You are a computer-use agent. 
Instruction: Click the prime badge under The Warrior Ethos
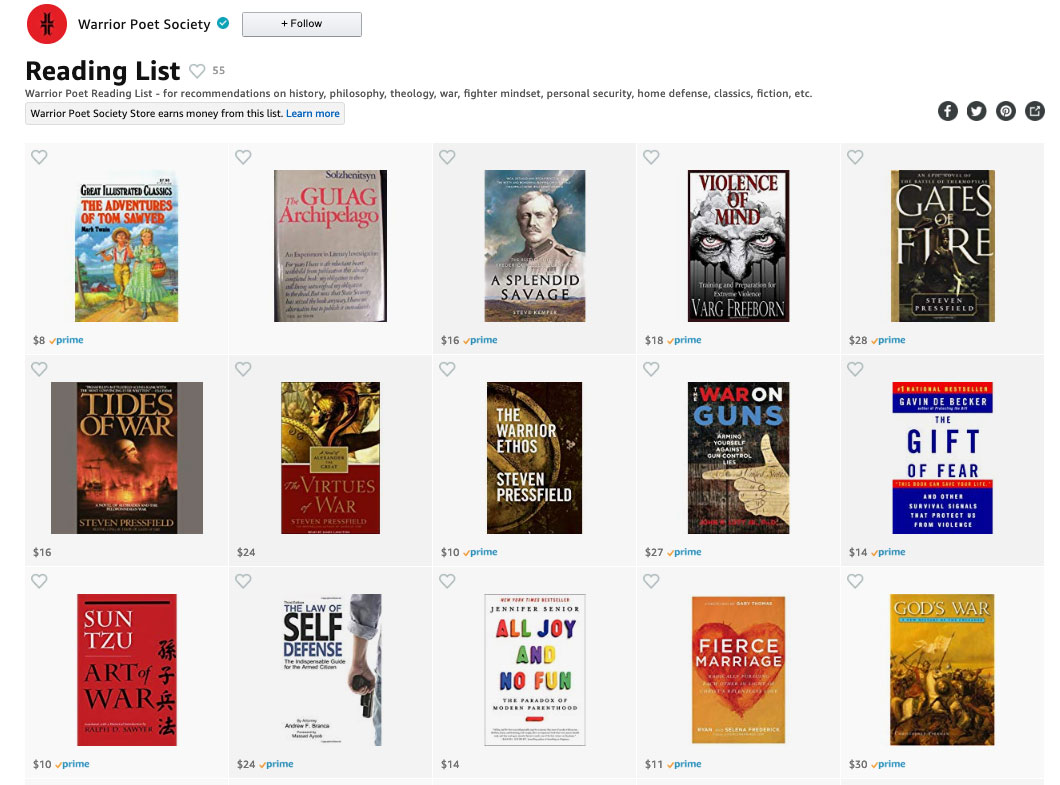(x=480, y=552)
